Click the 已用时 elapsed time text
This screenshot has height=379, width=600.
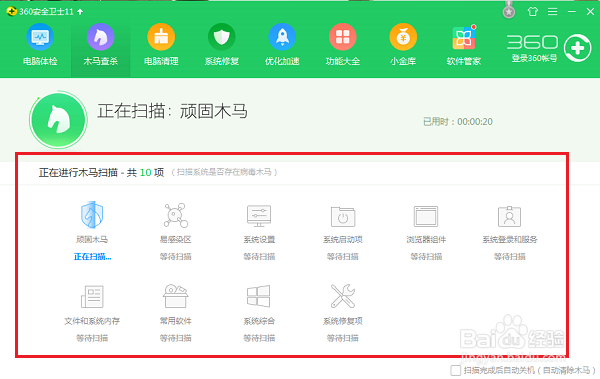tap(458, 122)
